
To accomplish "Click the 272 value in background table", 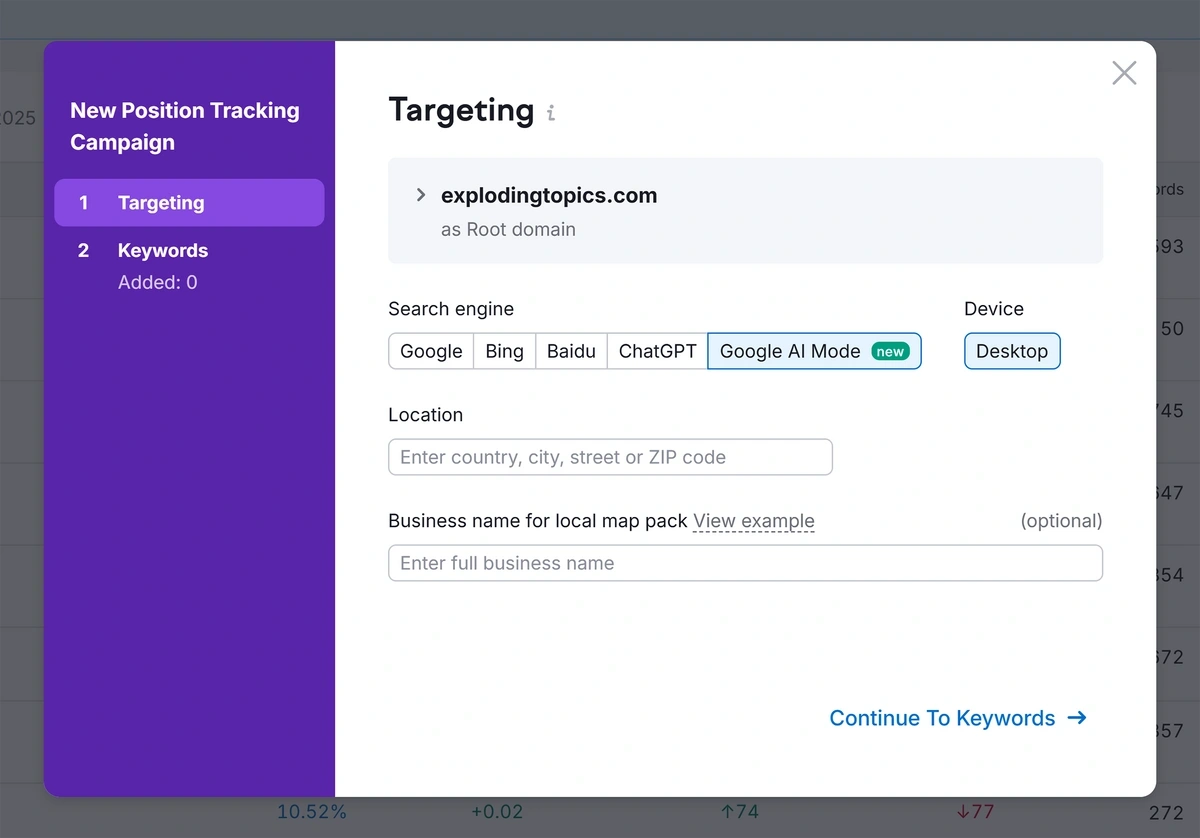I will coord(1167,812).
